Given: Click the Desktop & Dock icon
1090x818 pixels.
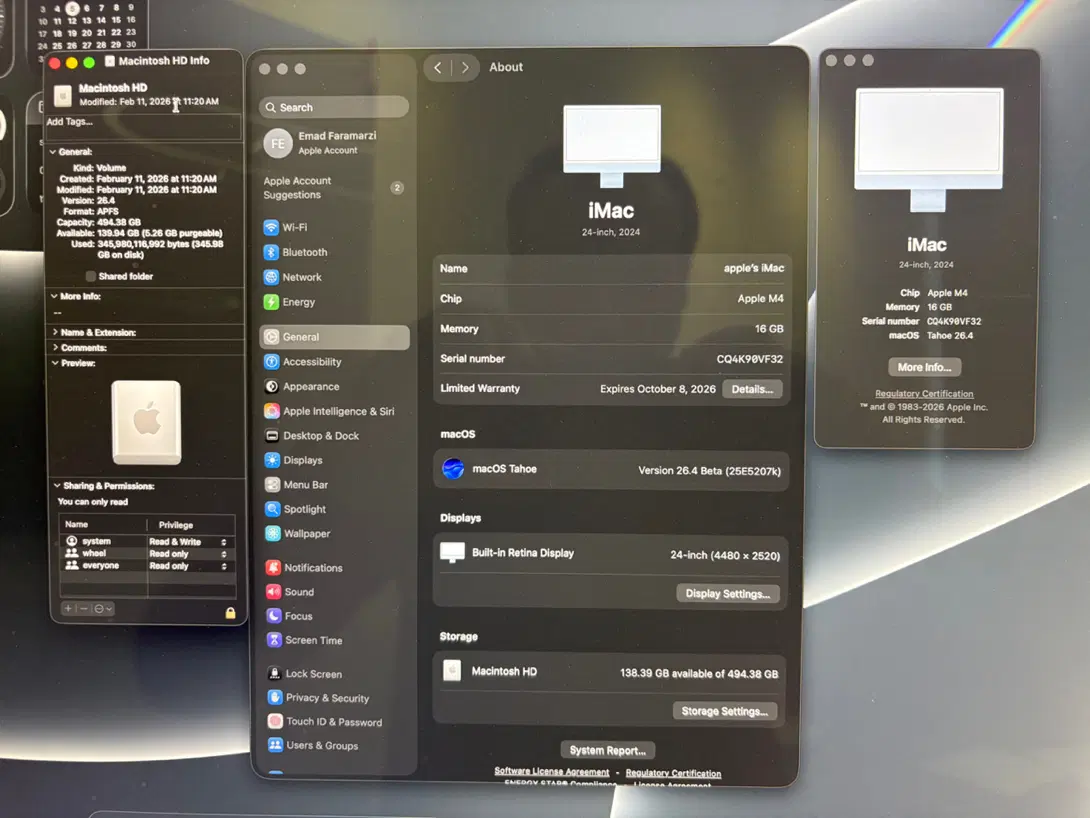Looking at the screenshot, I should [x=272, y=436].
